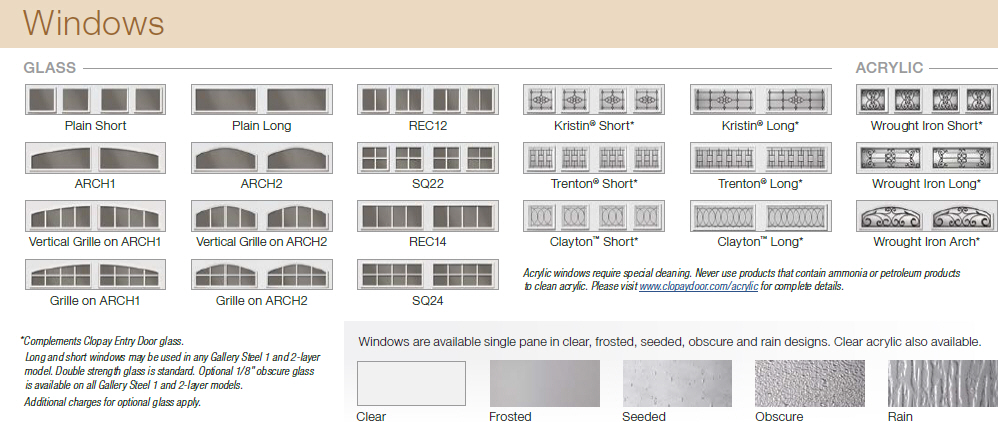
Task: Select the Plain Short window design
Action: (x=95, y=100)
